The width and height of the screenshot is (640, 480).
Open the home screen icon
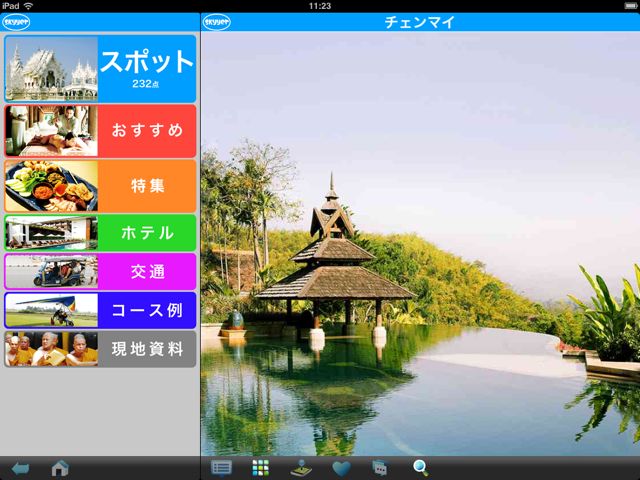(60, 468)
